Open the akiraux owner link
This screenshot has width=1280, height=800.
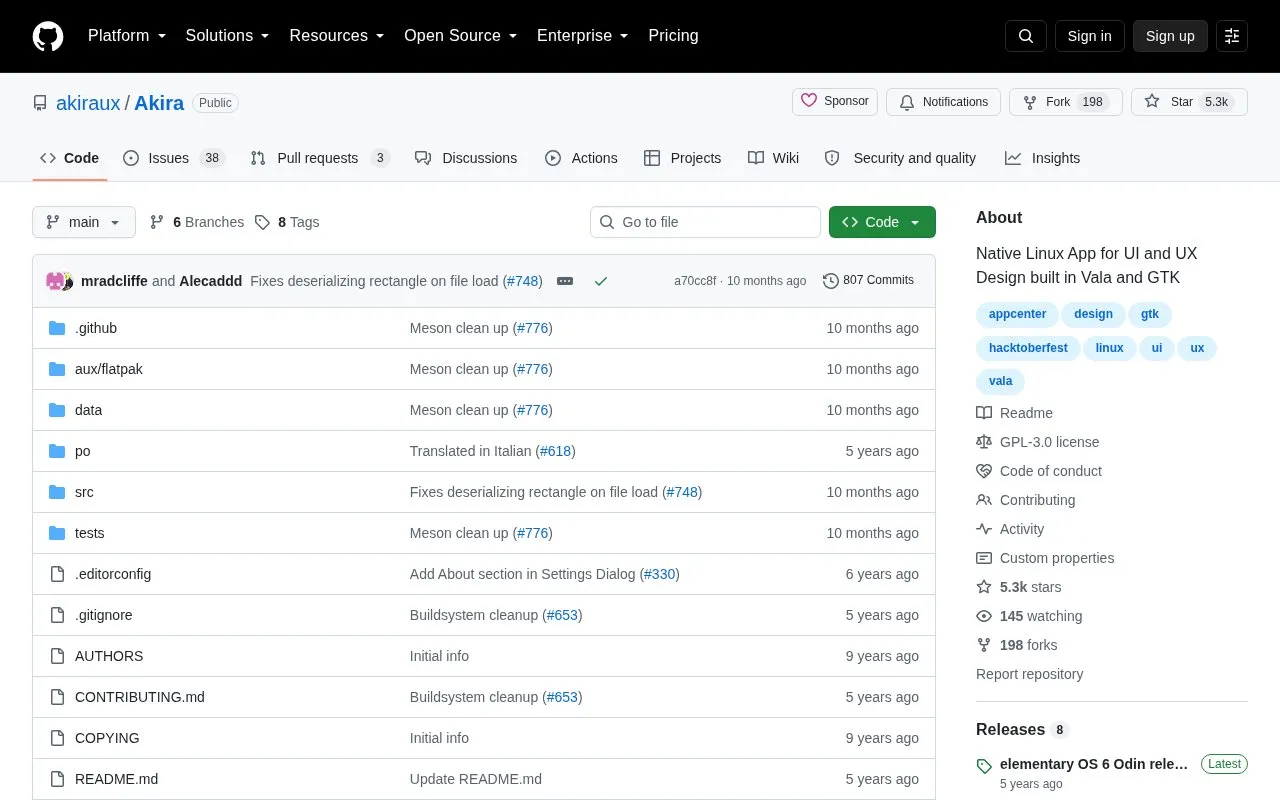click(x=88, y=103)
